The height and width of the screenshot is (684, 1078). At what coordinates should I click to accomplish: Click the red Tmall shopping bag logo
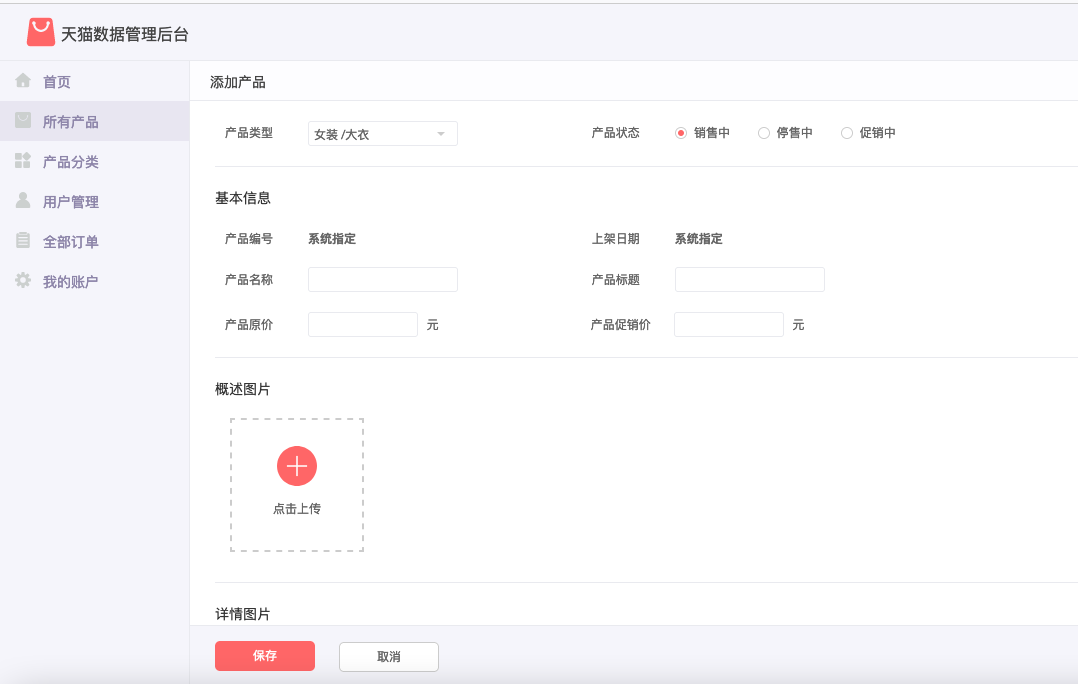click(x=41, y=32)
